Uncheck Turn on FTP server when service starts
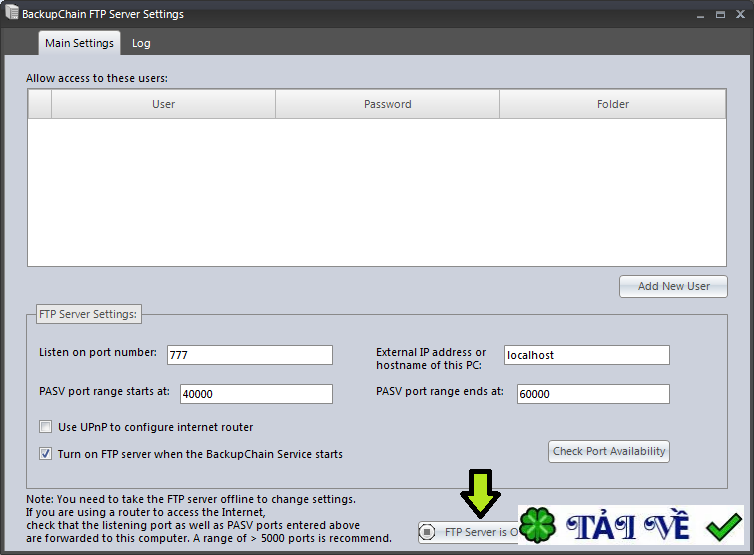This screenshot has width=754, height=555. point(46,454)
